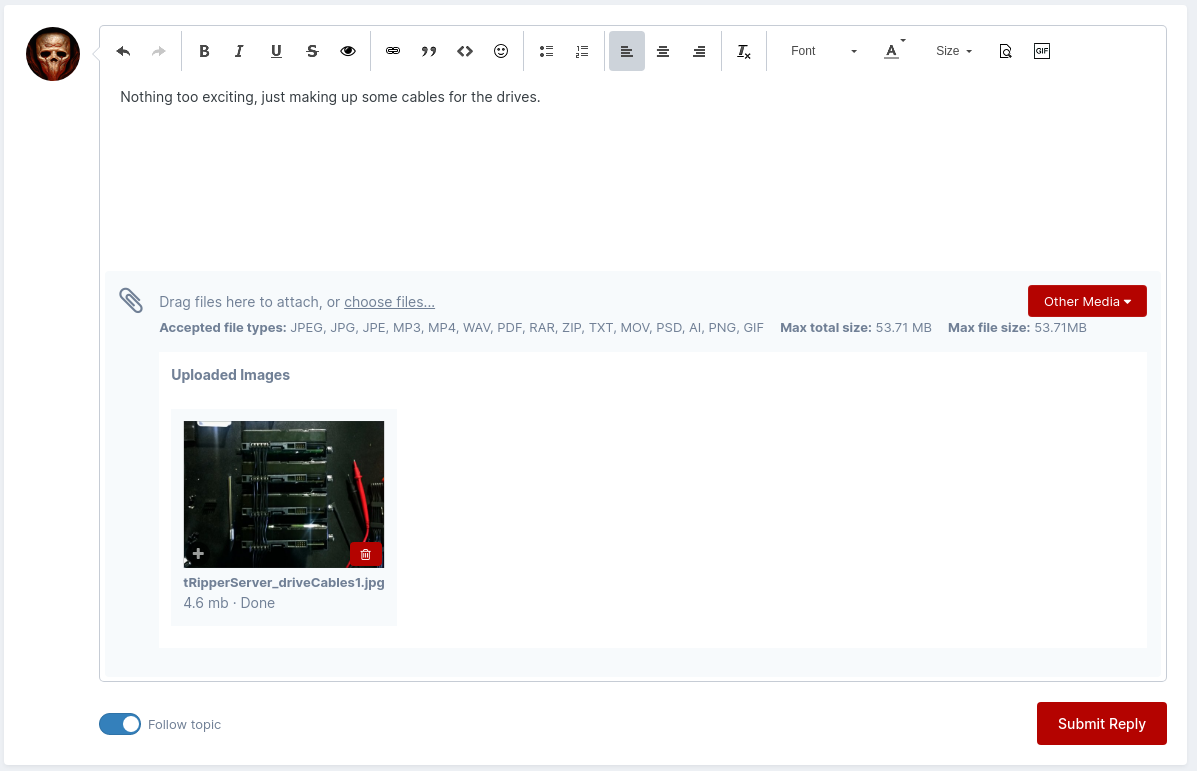Image resolution: width=1197 pixels, height=771 pixels.
Task: Open the emoji picker
Action: tap(501, 51)
